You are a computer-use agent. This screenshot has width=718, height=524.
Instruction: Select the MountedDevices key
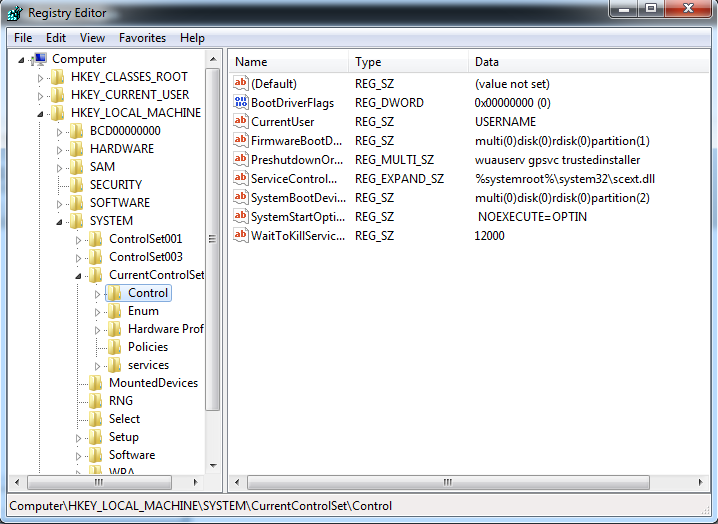[152, 383]
